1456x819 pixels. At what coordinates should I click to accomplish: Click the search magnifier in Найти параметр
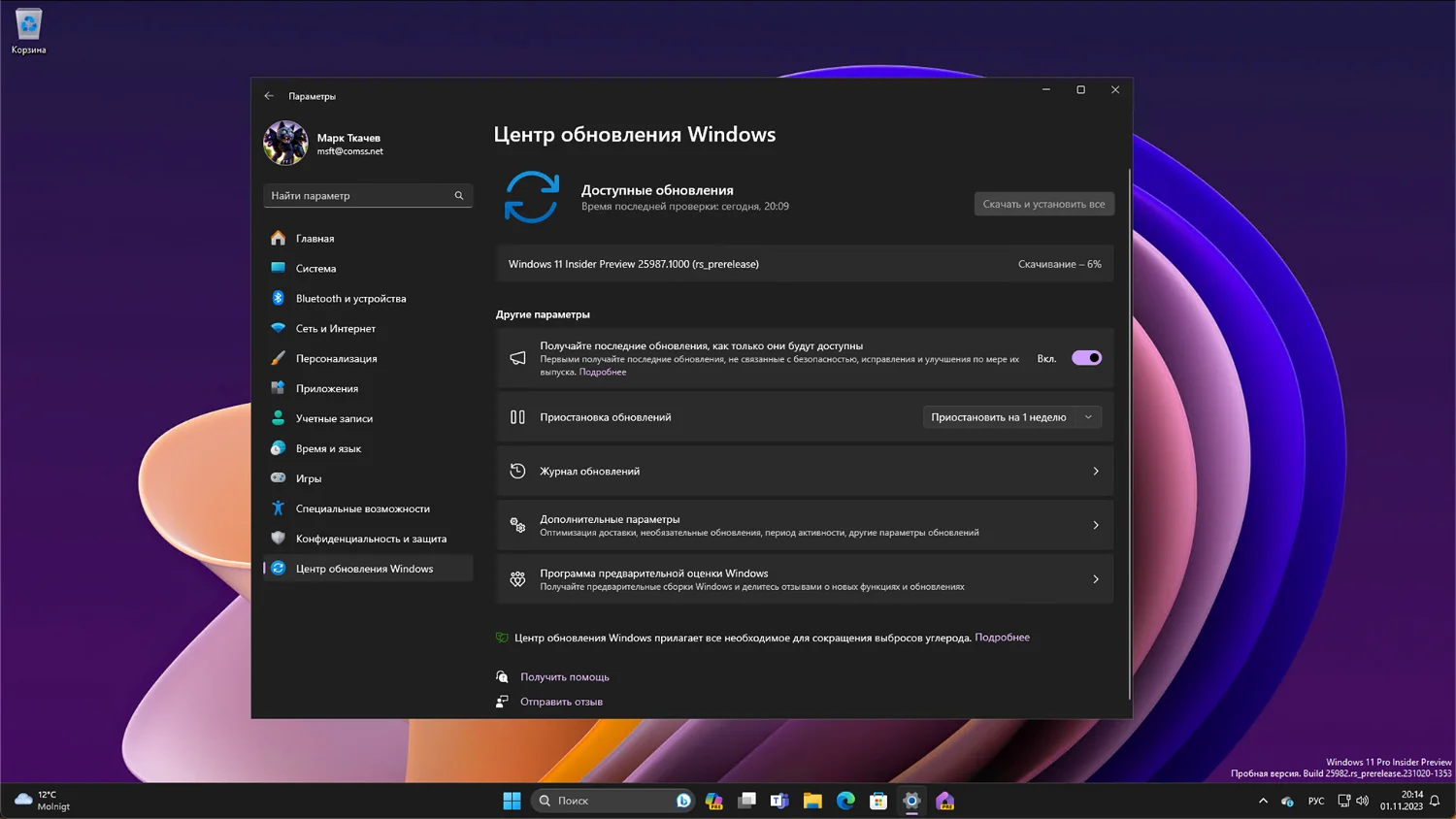(459, 195)
